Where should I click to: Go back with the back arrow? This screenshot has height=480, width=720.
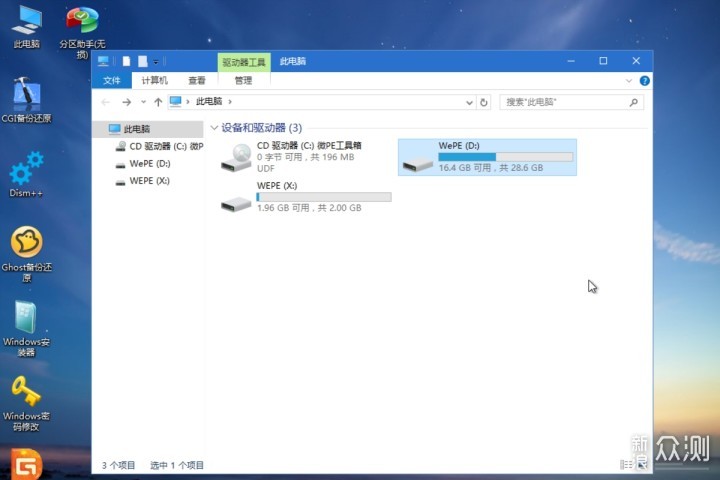point(106,102)
